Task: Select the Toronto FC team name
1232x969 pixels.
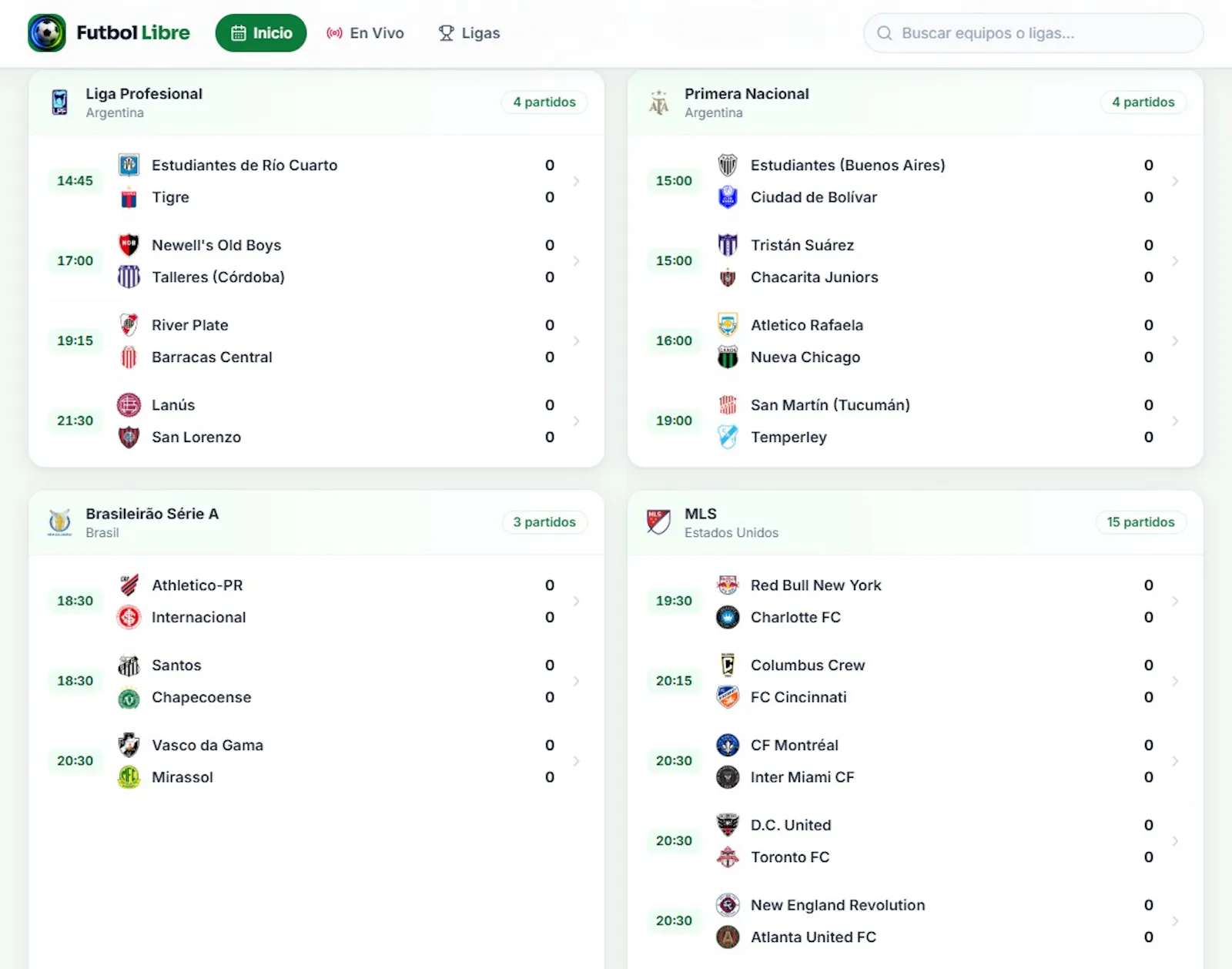Action: coord(790,858)
